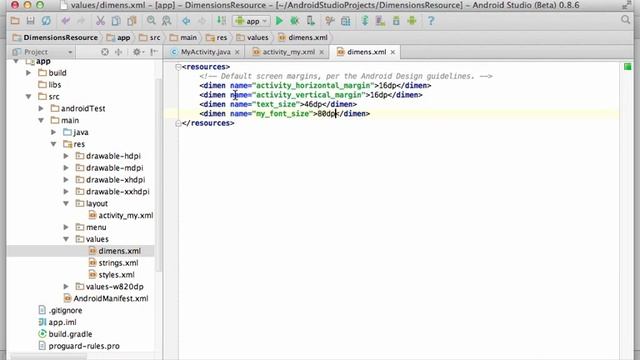Click the scroll from source target icon
This screenshot has width=640, height=360.
(x=105, y=52)
